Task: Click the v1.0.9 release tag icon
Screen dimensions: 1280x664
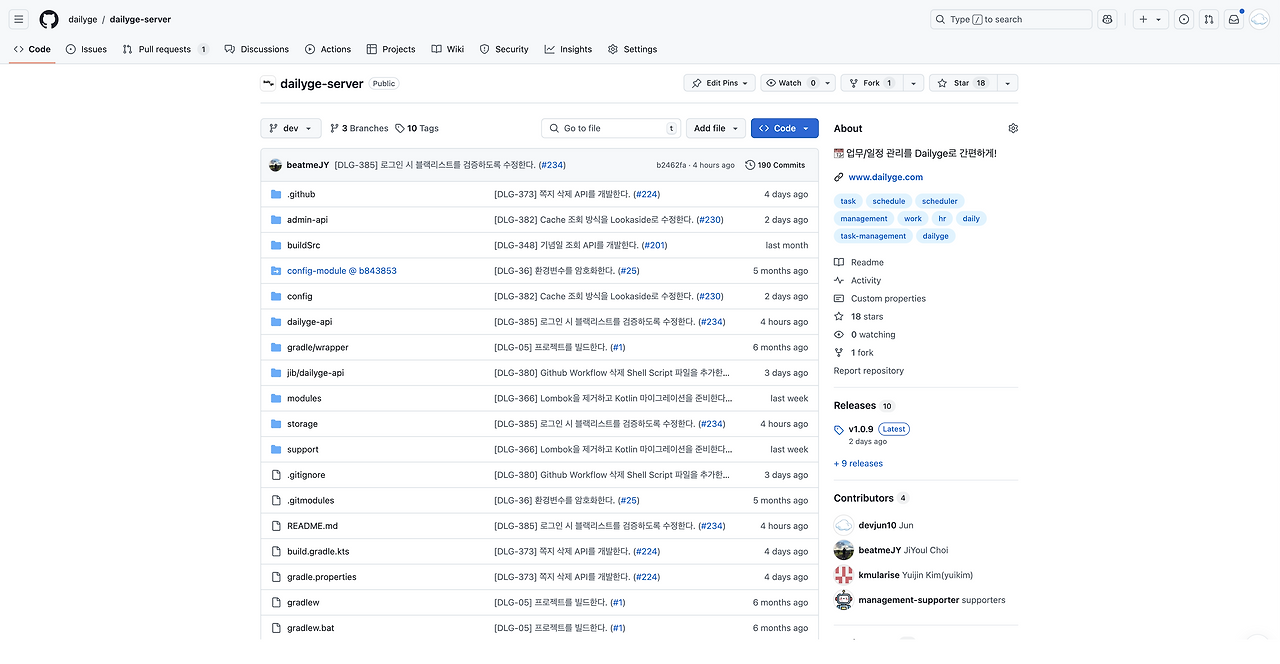Action: point(839,430)
